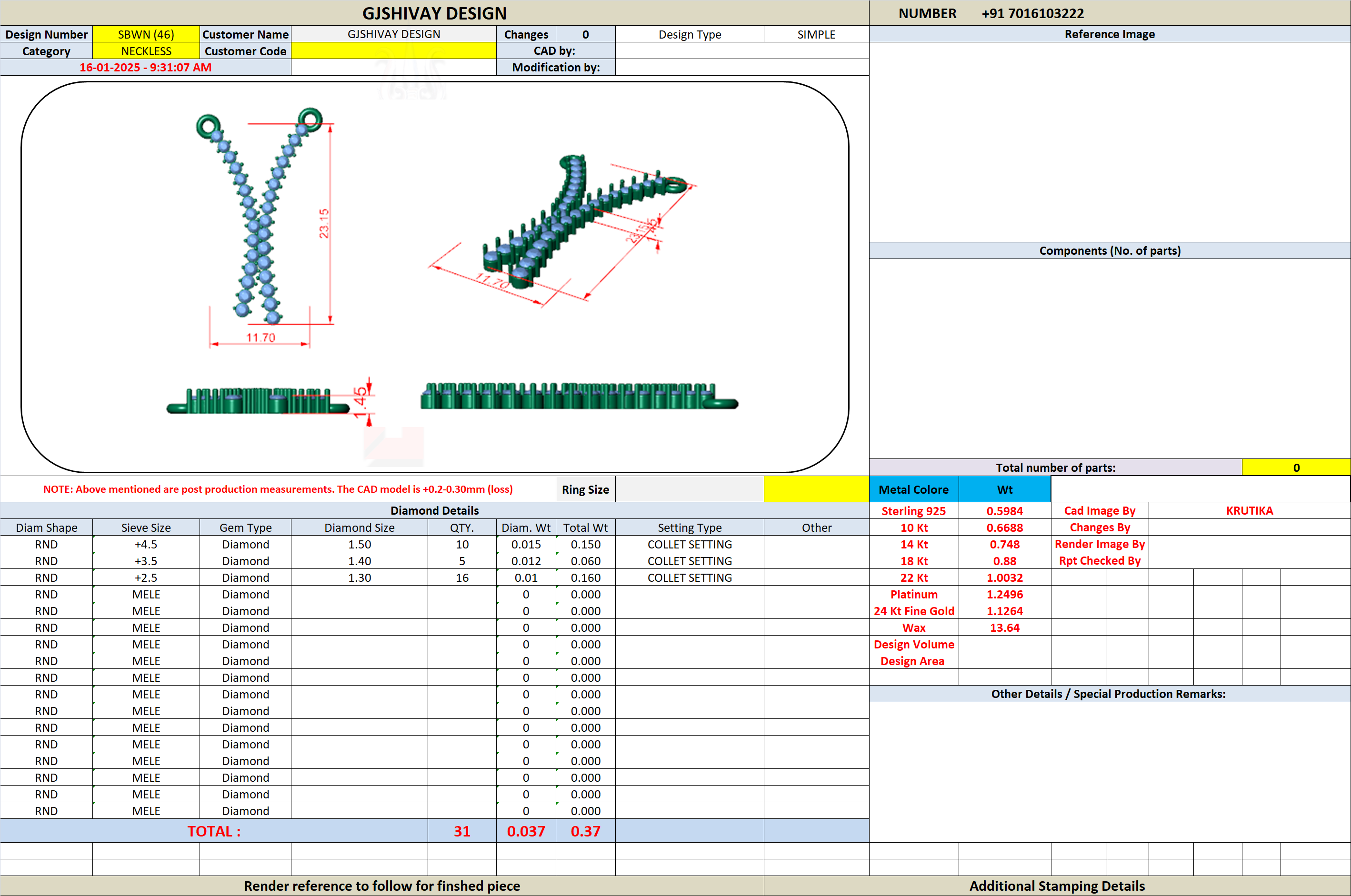Select the Diamond Details section header
Viewport: 1351px width, 896px height.
(x=434, y=510)
